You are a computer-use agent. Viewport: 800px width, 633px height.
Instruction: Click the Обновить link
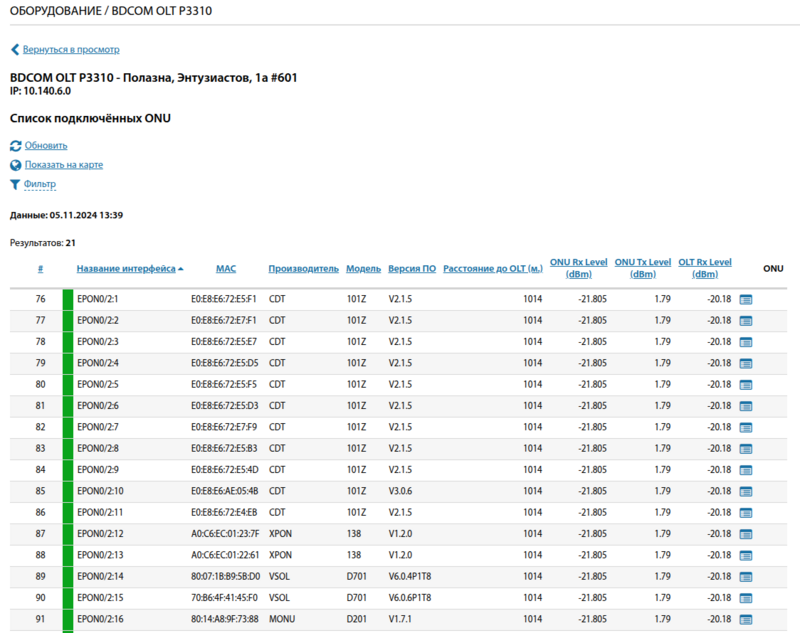46,146
